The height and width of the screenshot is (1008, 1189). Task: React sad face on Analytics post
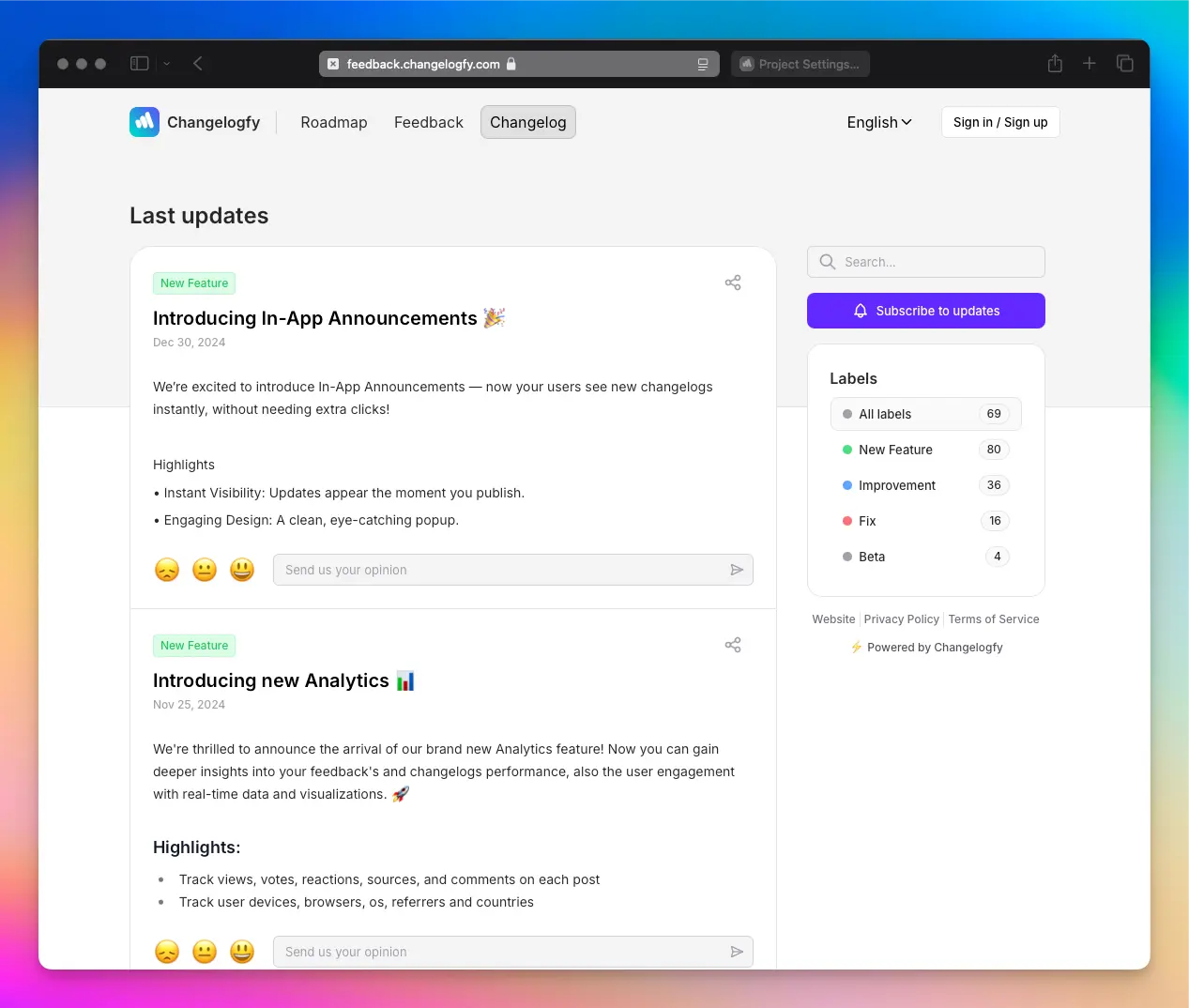[x=167, y=952]
